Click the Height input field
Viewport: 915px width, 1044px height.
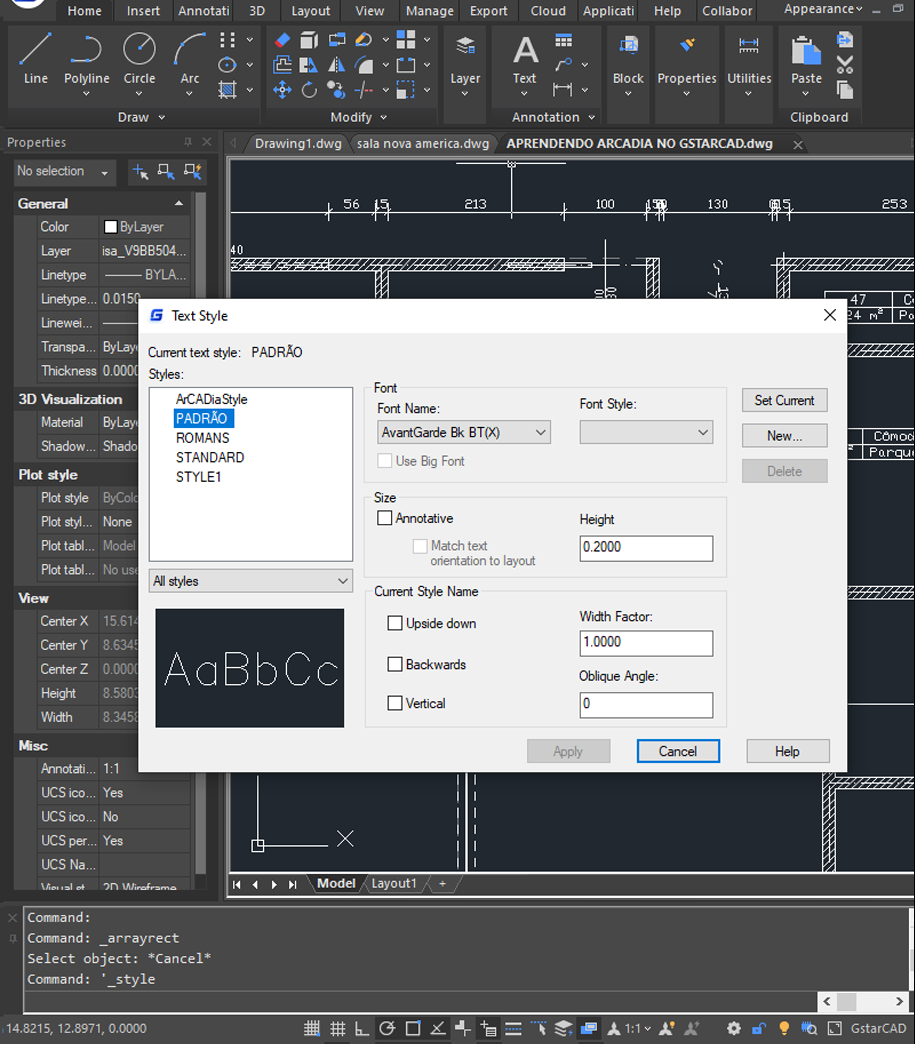tap(646, 548)
